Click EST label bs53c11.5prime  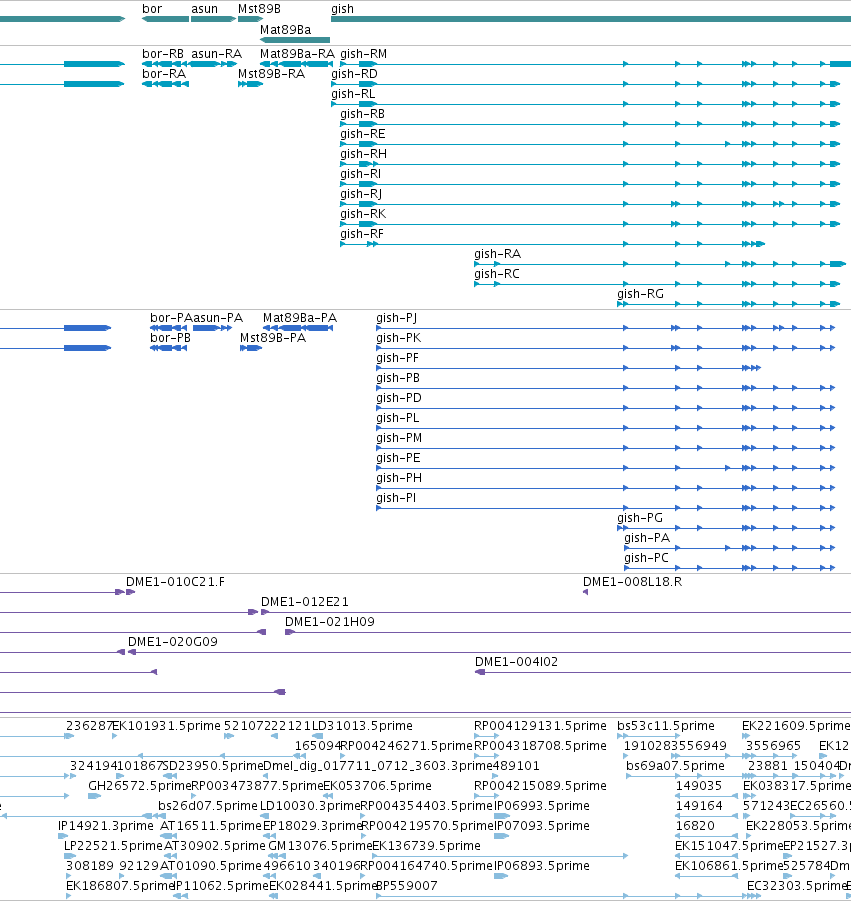pos(666,726)
